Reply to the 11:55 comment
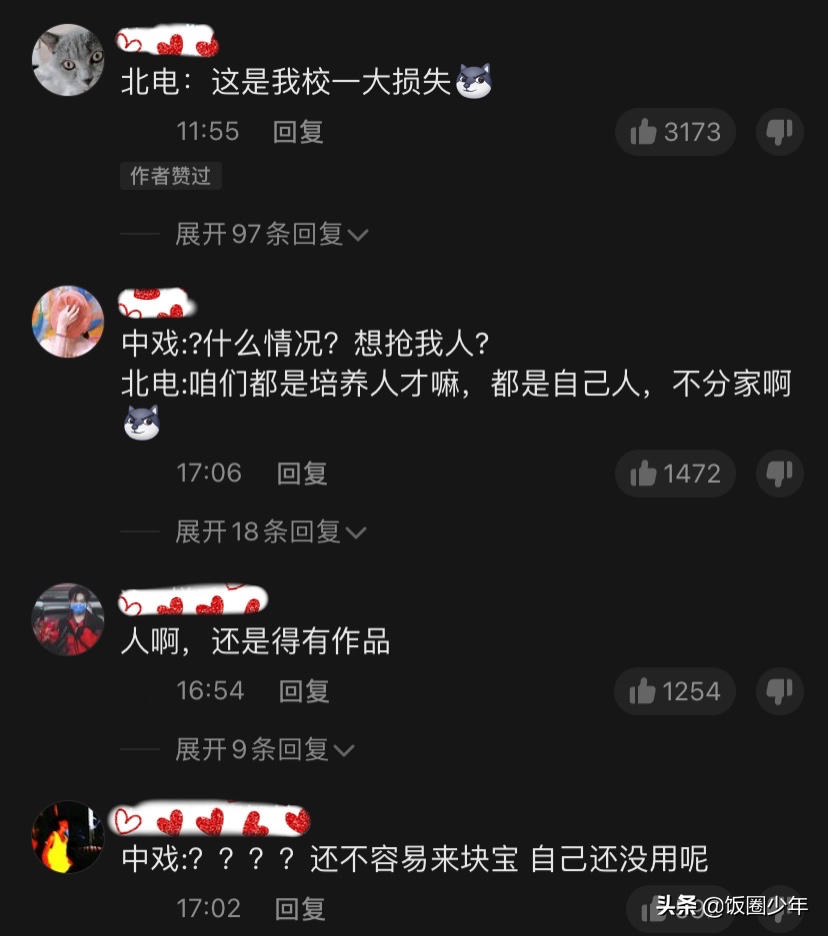This screenshot has height=936, width=828. point(298,132)
